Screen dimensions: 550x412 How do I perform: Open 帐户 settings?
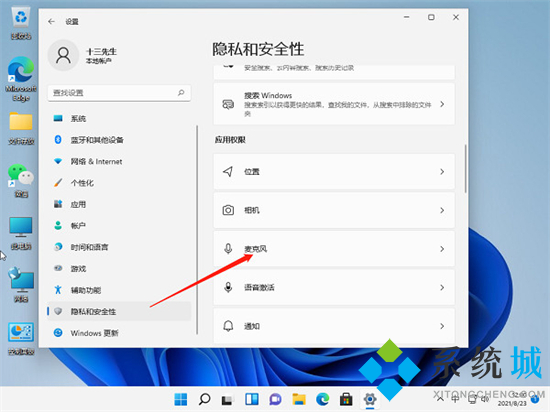click(x=119, y=225)
